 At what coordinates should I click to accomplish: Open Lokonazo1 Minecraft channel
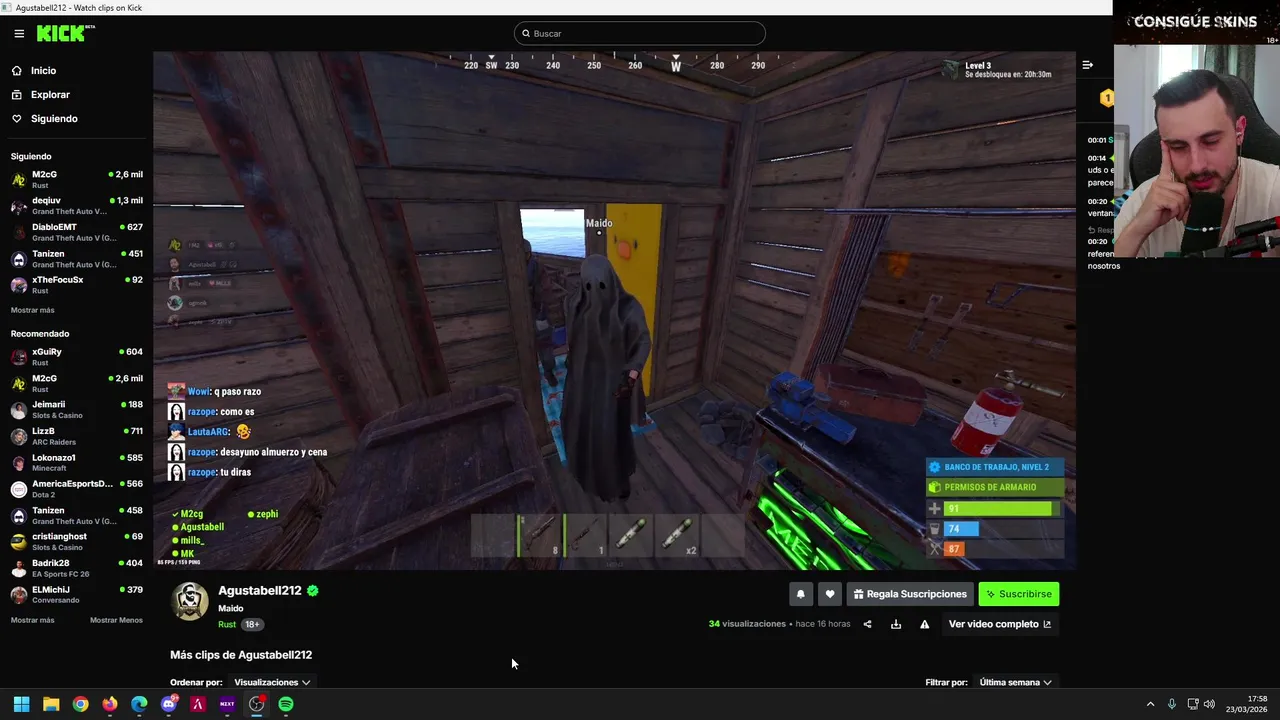click(x=76, y=463)
